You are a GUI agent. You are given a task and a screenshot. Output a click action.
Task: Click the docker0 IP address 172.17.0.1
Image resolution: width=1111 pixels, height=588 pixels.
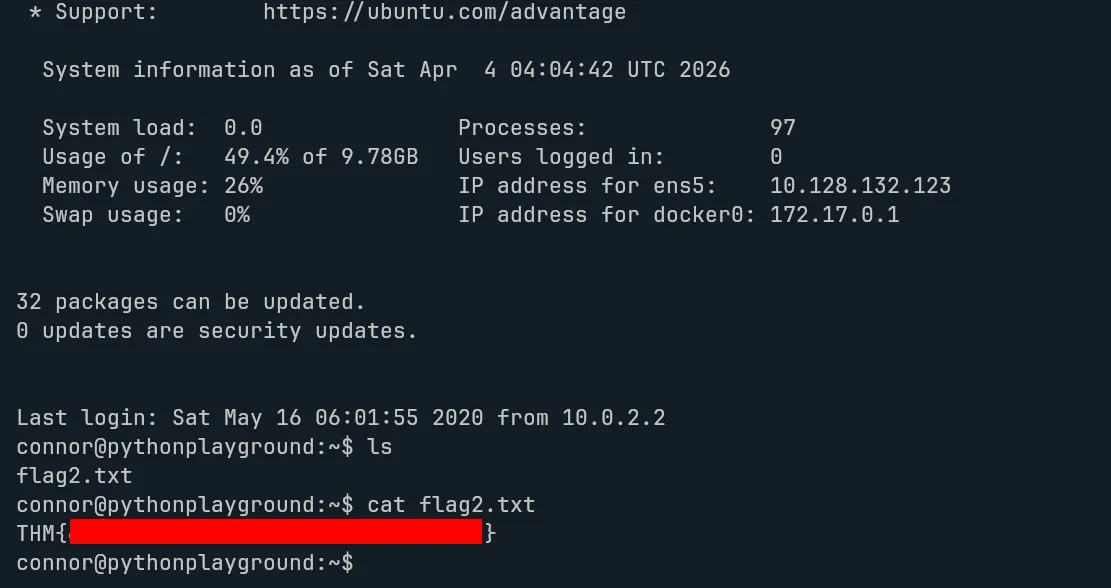[834, 215]
